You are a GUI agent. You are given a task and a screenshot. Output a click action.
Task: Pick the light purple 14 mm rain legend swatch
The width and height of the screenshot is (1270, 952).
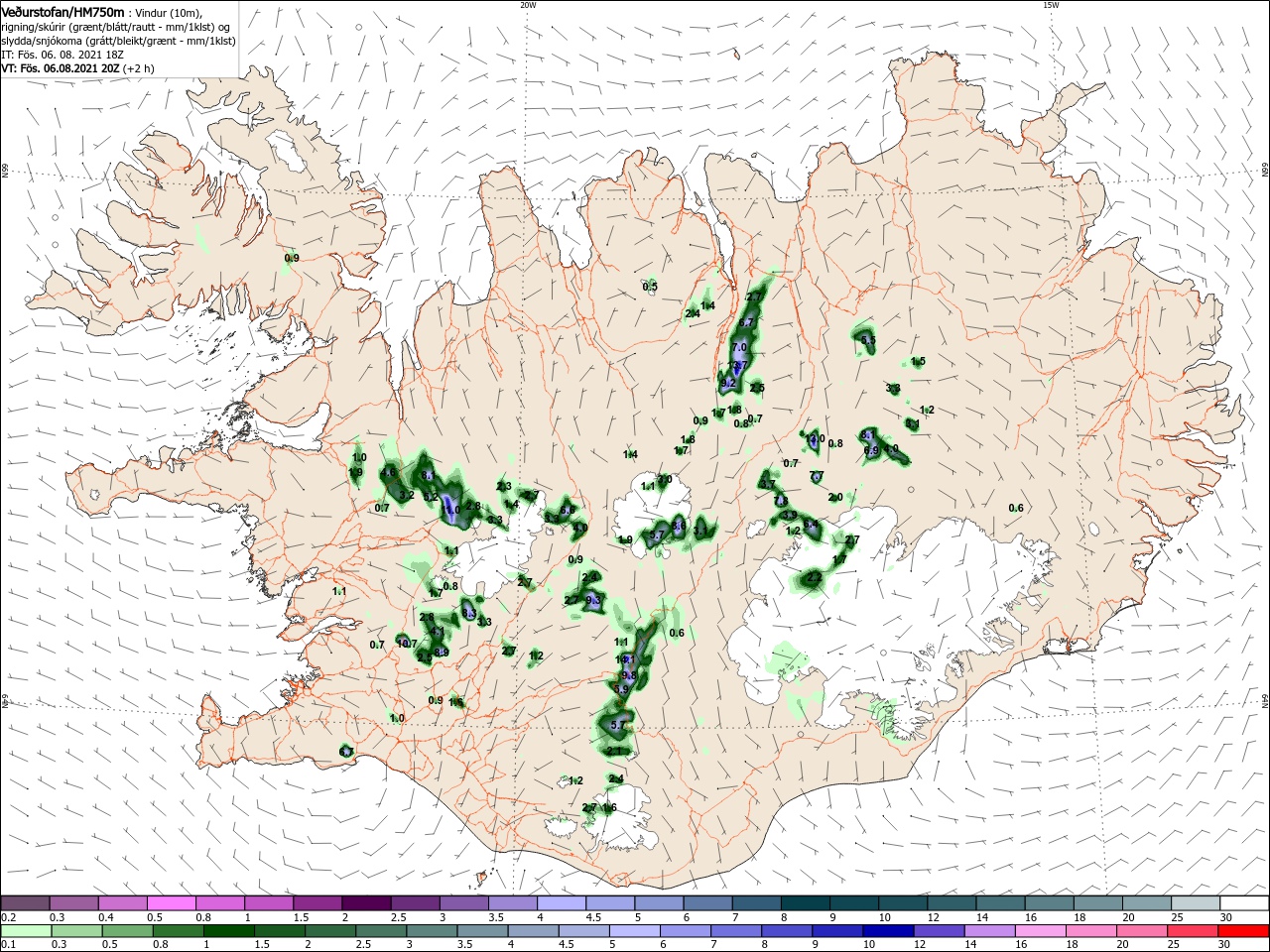[x=990, y=932]
